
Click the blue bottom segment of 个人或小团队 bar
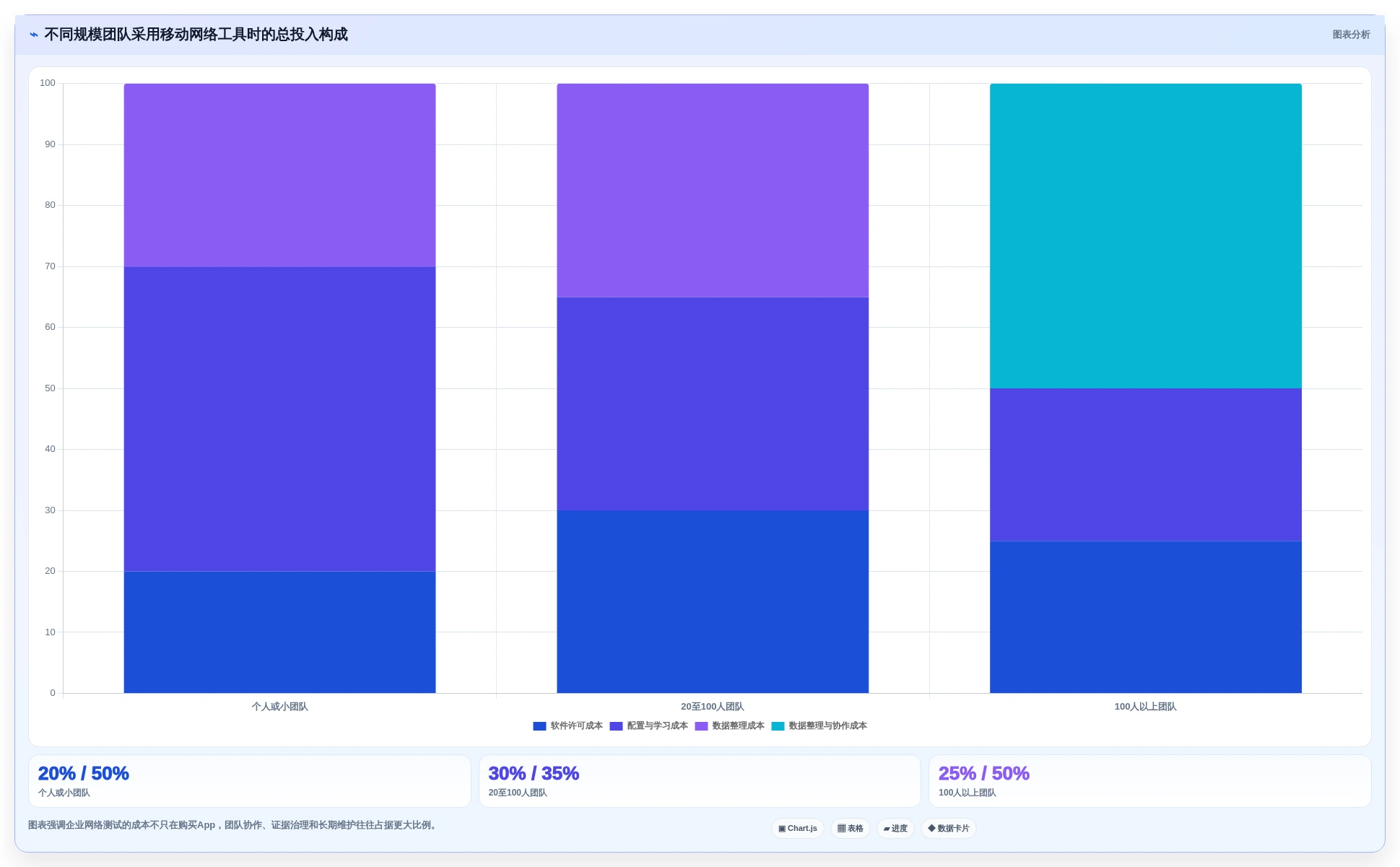280,632
